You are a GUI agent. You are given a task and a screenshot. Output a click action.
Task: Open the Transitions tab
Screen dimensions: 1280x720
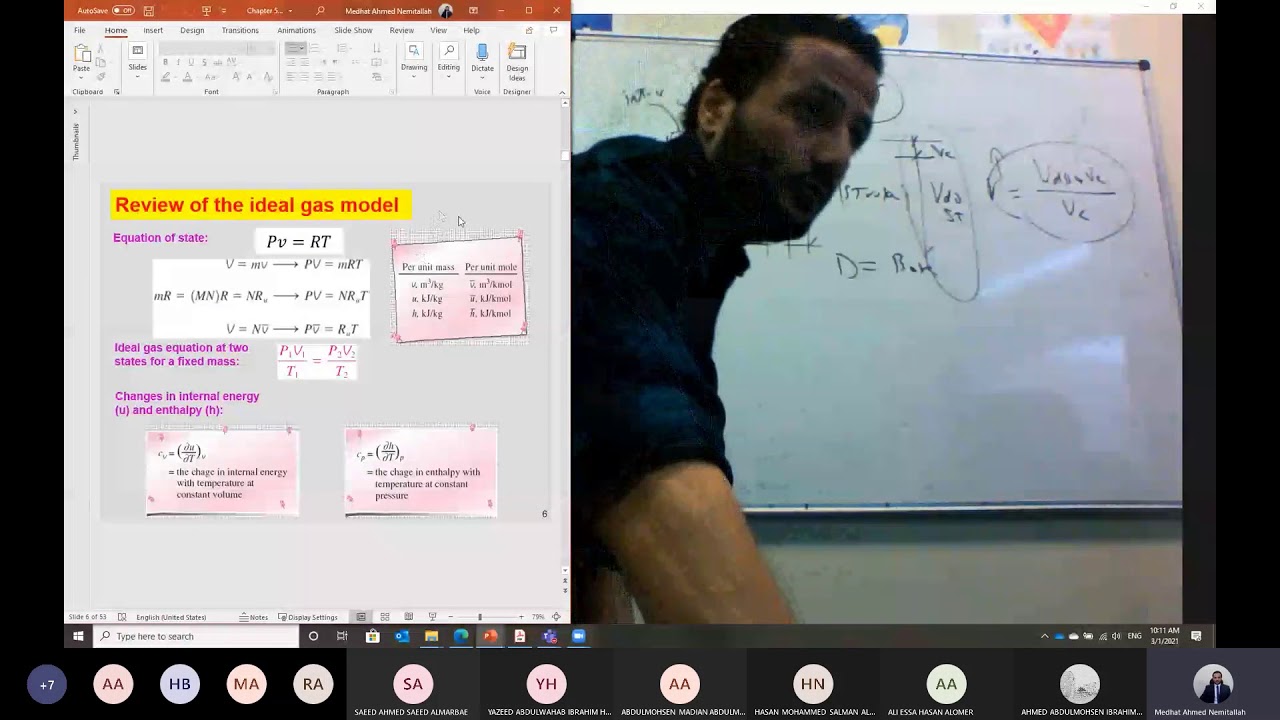coord(240,30)
